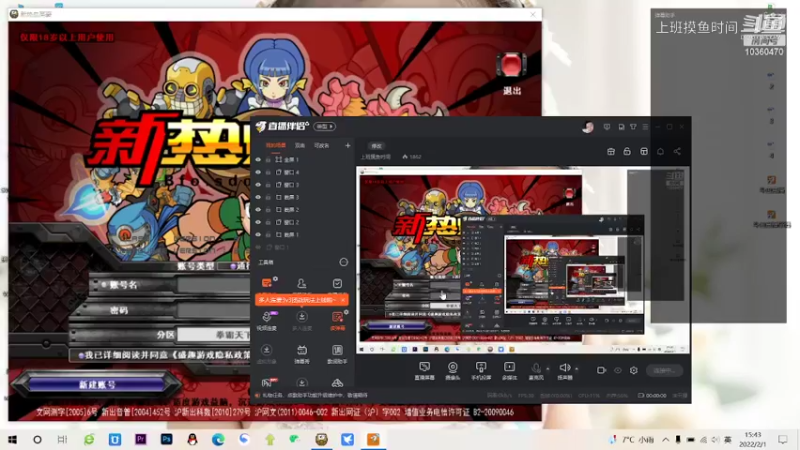Hide the 窗口 4 source layer

tap(258, 172)
